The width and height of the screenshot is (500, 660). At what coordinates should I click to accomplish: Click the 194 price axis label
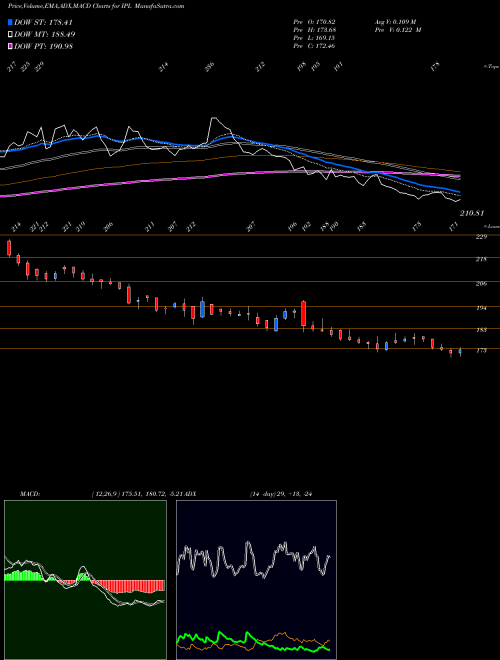click(x=481, y=308)
